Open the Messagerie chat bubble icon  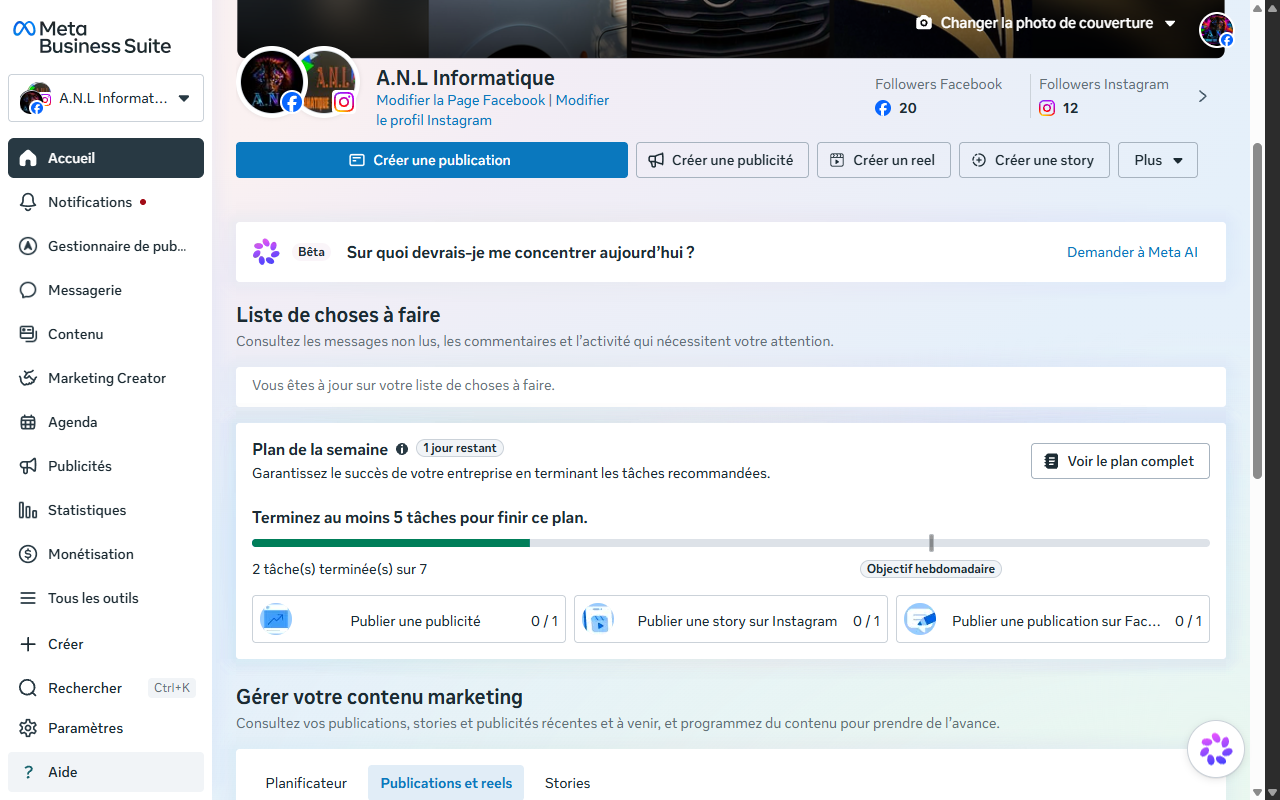(28, 290)
